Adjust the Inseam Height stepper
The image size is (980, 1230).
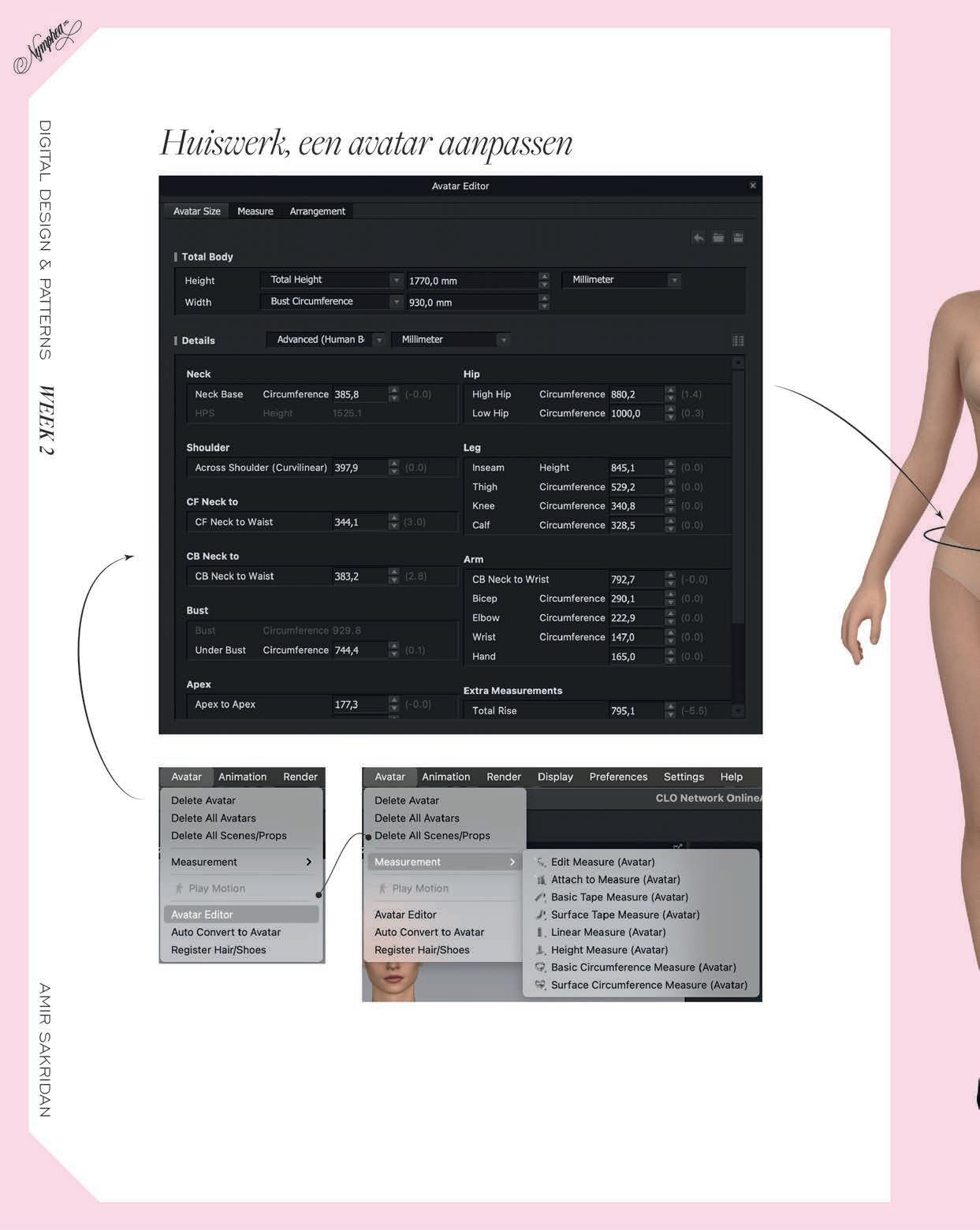(670, 468)
